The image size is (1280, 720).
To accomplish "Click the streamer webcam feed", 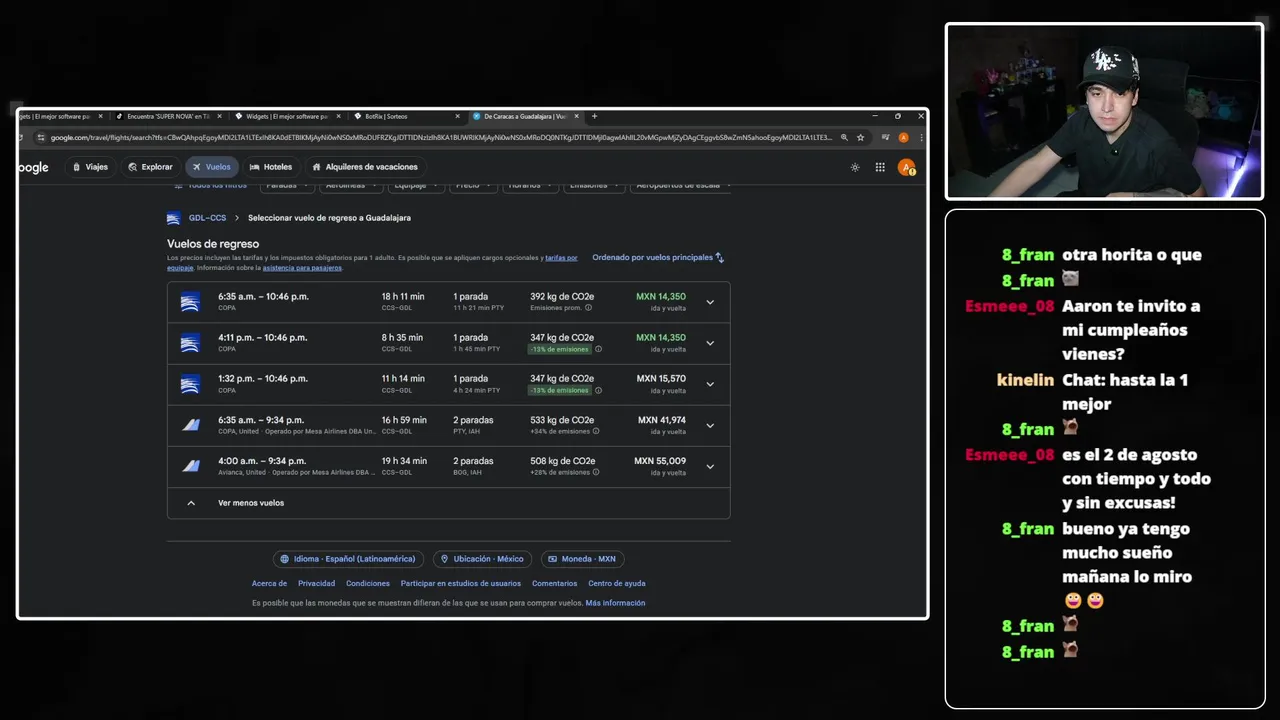I will (1105, 112).
